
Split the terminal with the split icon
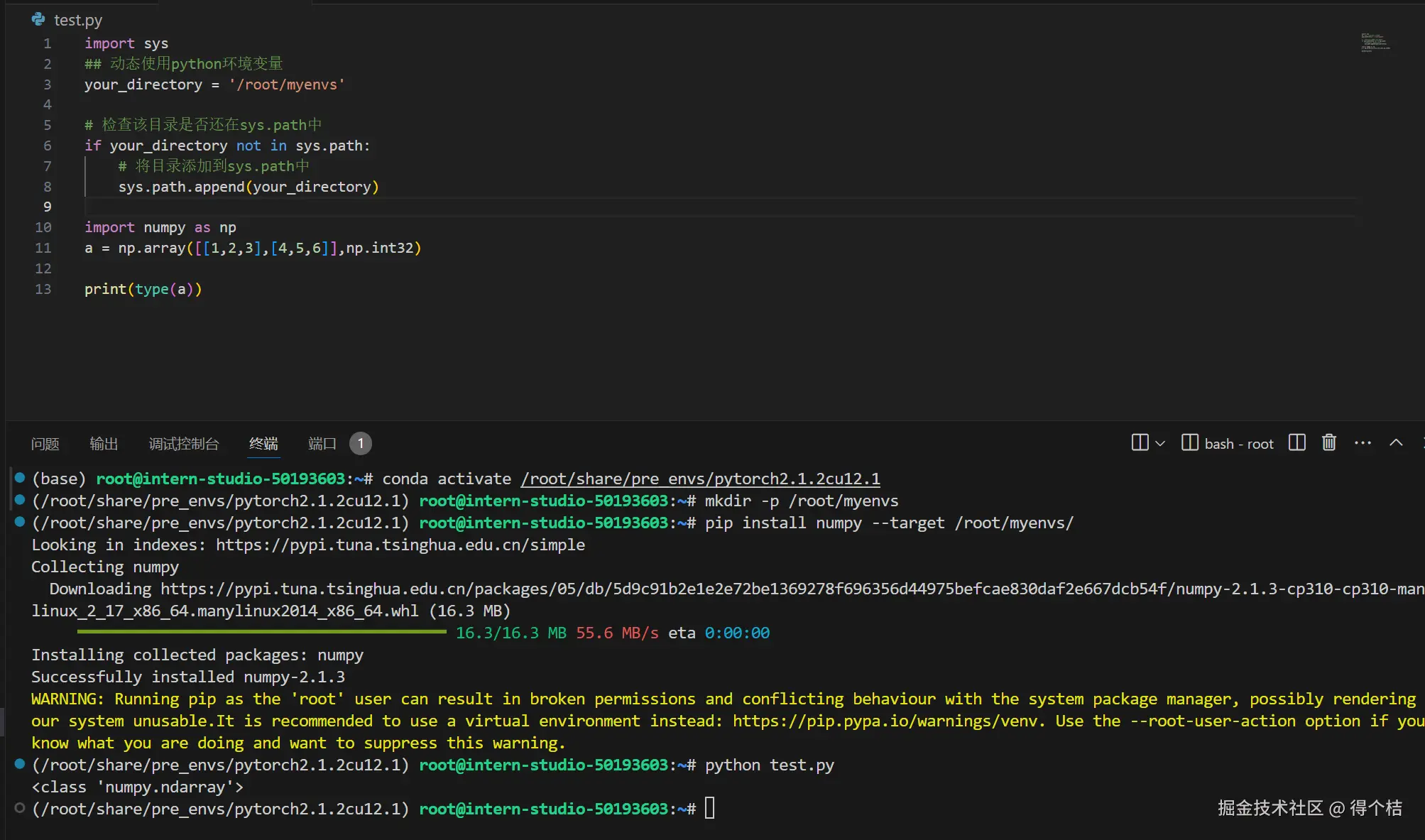pyautogui.click(x=1296, y=443)
